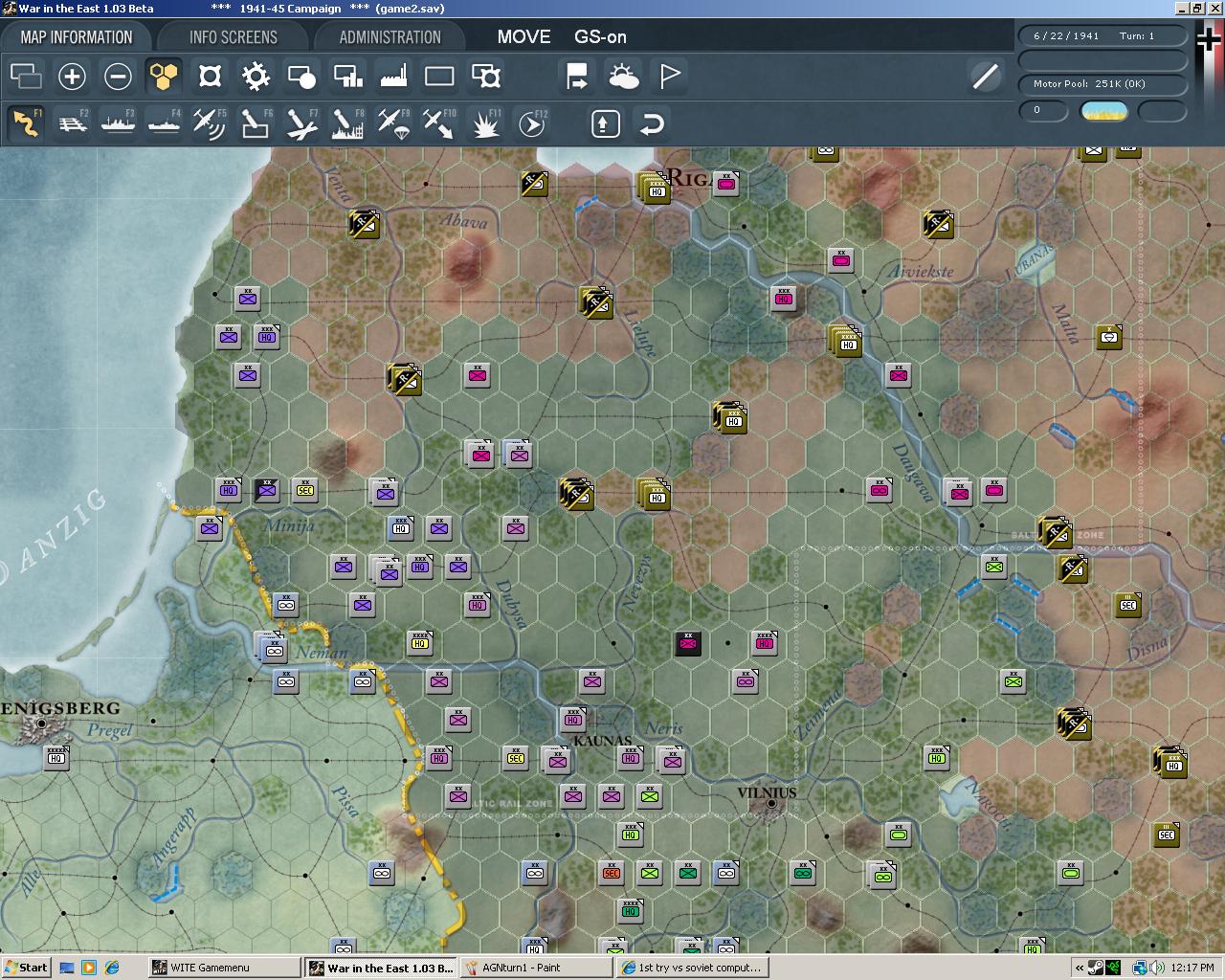The width and height of the screenshot is (1225, 980).
Task: Click the undo return-arrow icon
Action: (652, 123)
